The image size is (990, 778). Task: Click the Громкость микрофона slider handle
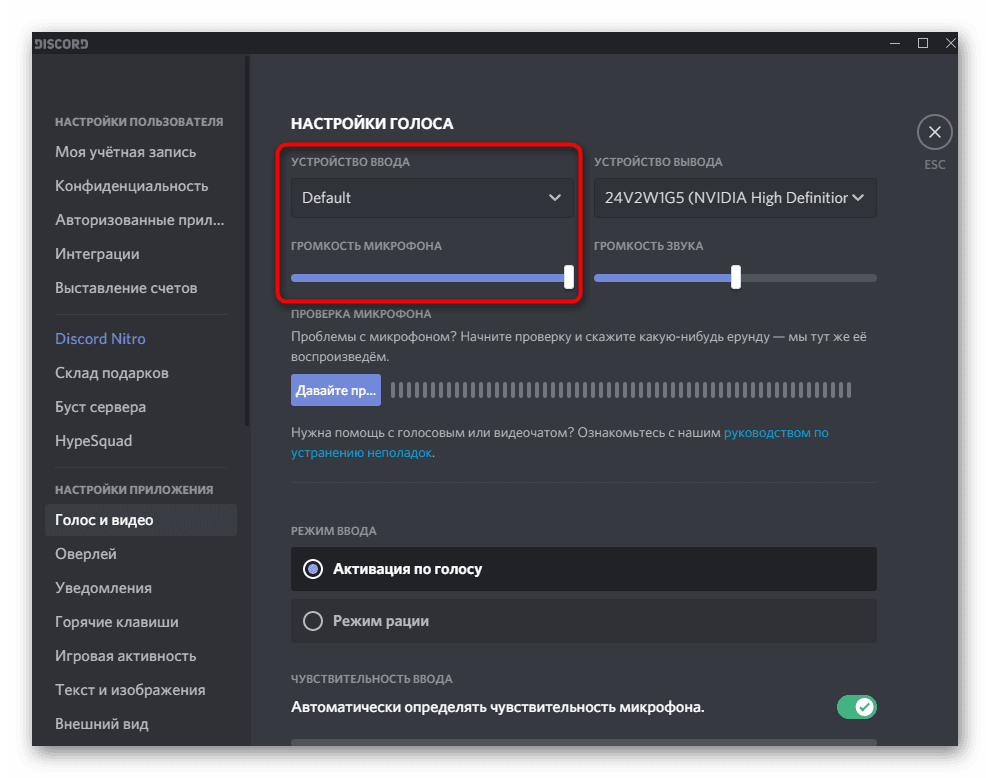click(x=569, y=277)
